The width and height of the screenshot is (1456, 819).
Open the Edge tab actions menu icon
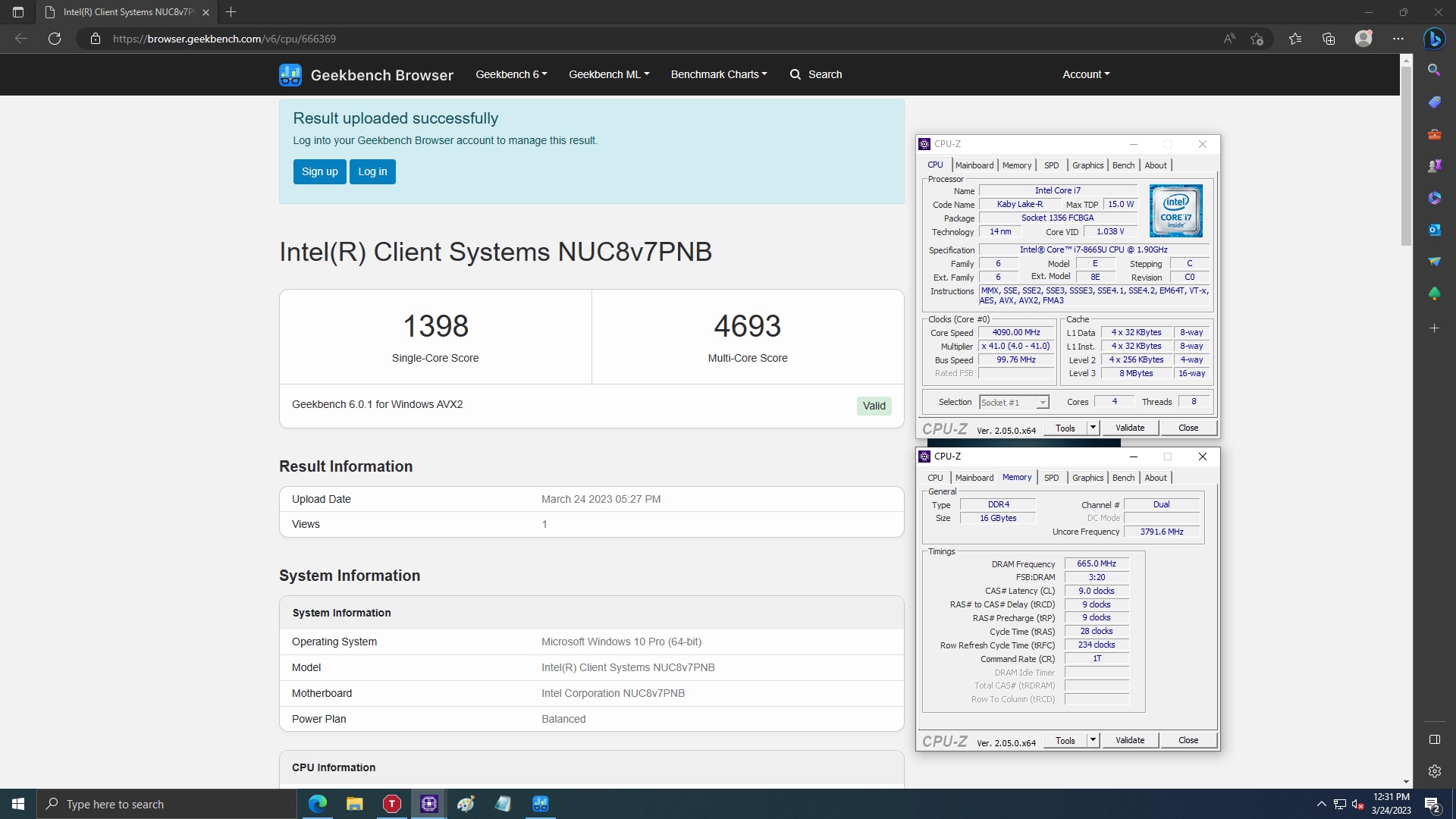coord(18,12)
